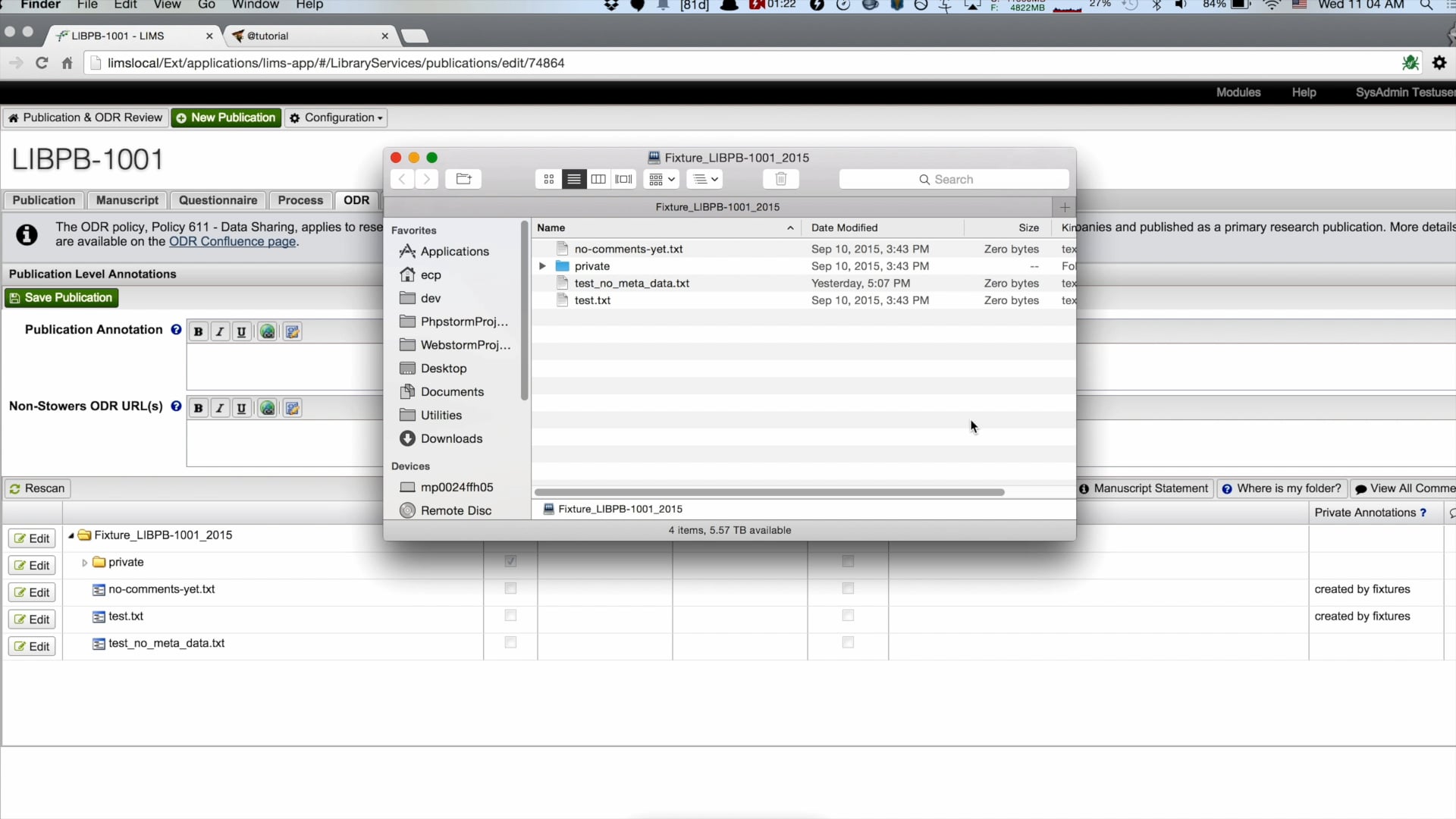Toggle first checkbox in test_no_meta_data.txt row
1456x819 pixels.
point(510,643)
